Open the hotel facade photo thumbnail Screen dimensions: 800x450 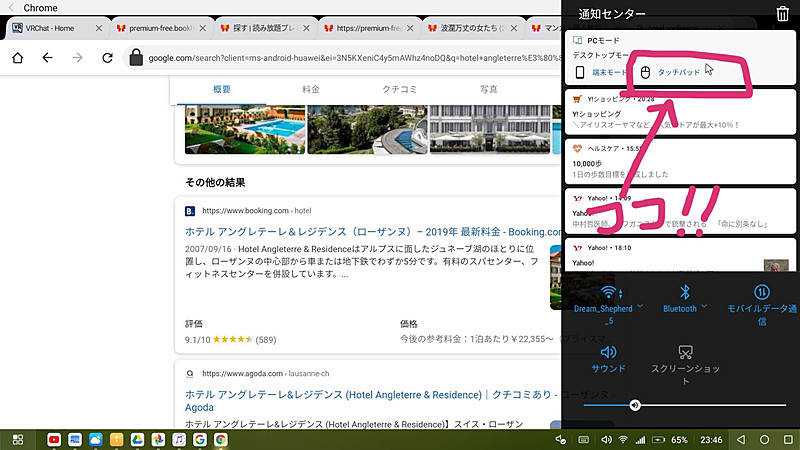(x=490, y=129)
